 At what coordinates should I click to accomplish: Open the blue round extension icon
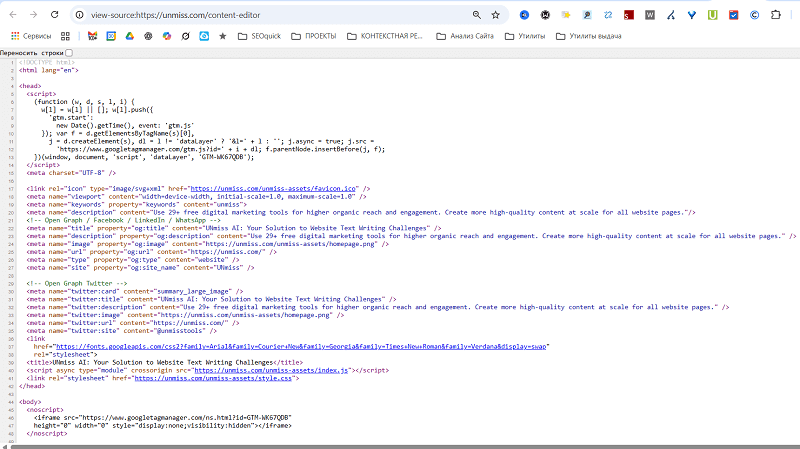[x=524, y=15]
